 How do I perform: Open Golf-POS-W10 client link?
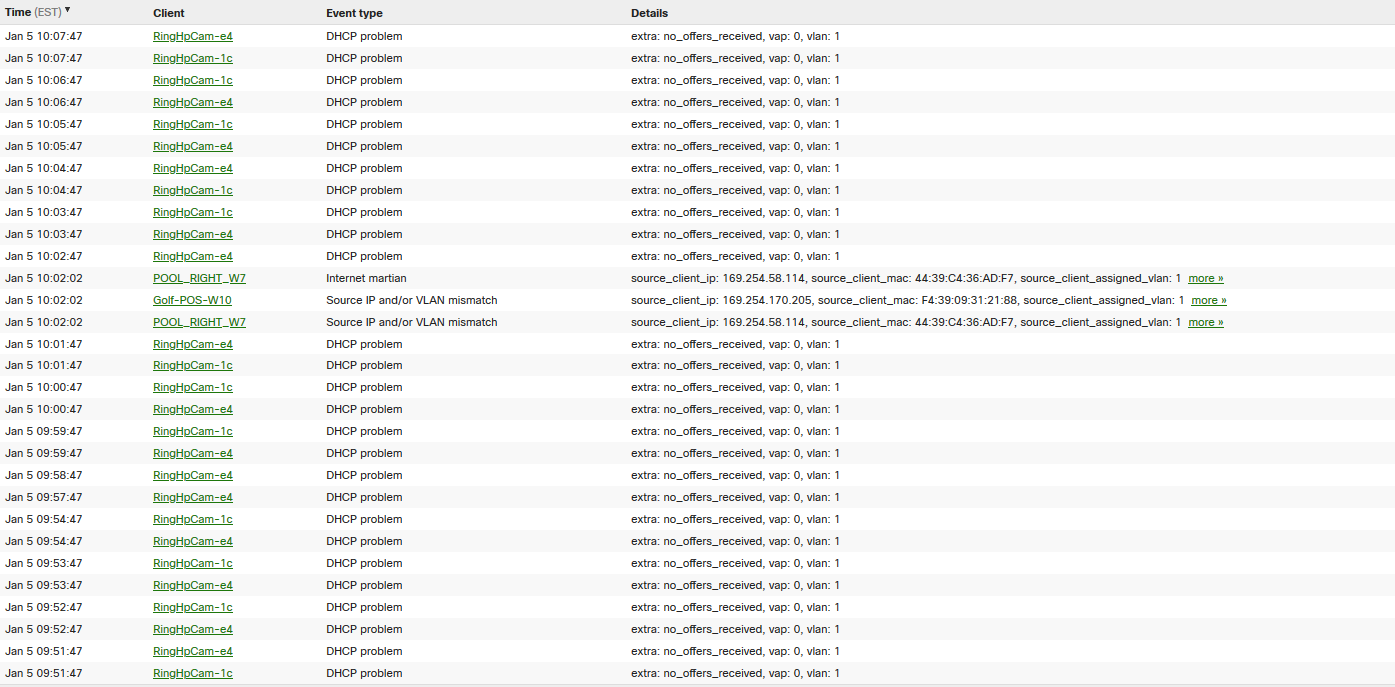click(193, 300)
